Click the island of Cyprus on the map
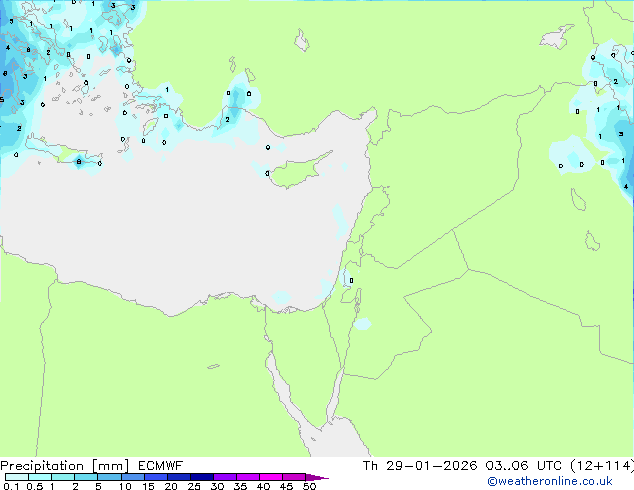This screenshot has height=490, width=634. tap(297, 171)
